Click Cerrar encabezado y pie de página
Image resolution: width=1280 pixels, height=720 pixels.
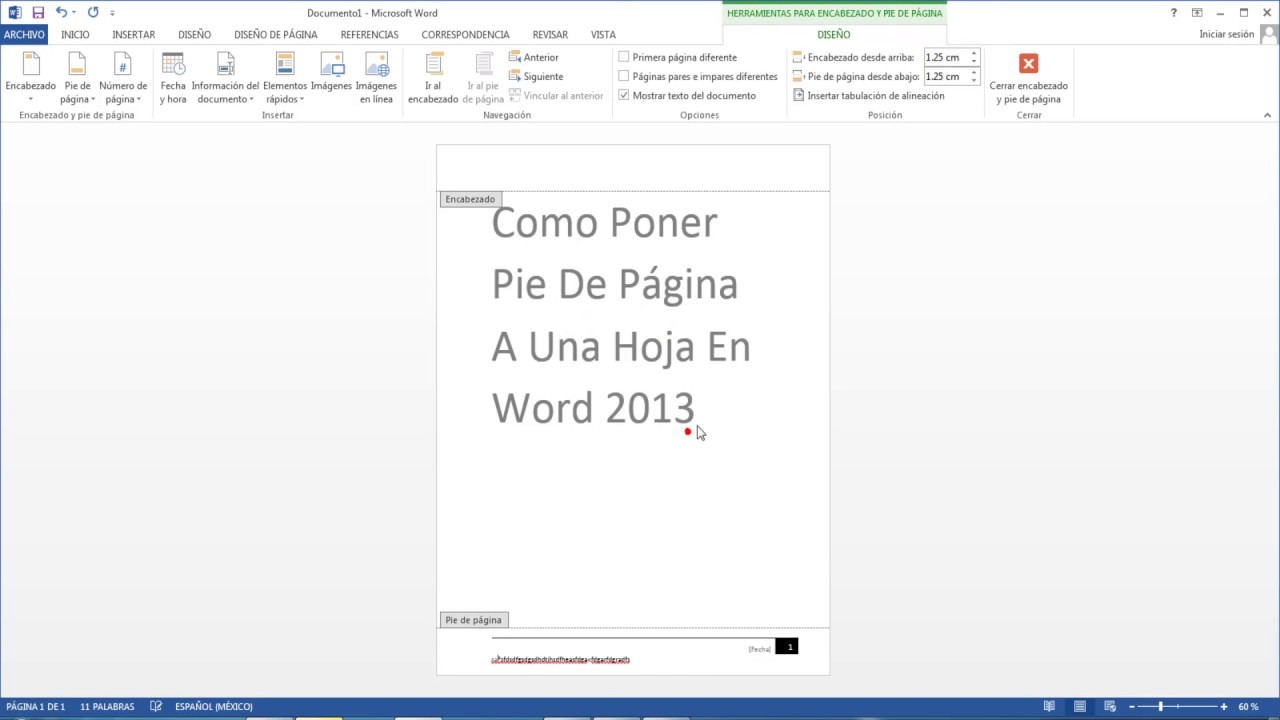coord(1028,78)
